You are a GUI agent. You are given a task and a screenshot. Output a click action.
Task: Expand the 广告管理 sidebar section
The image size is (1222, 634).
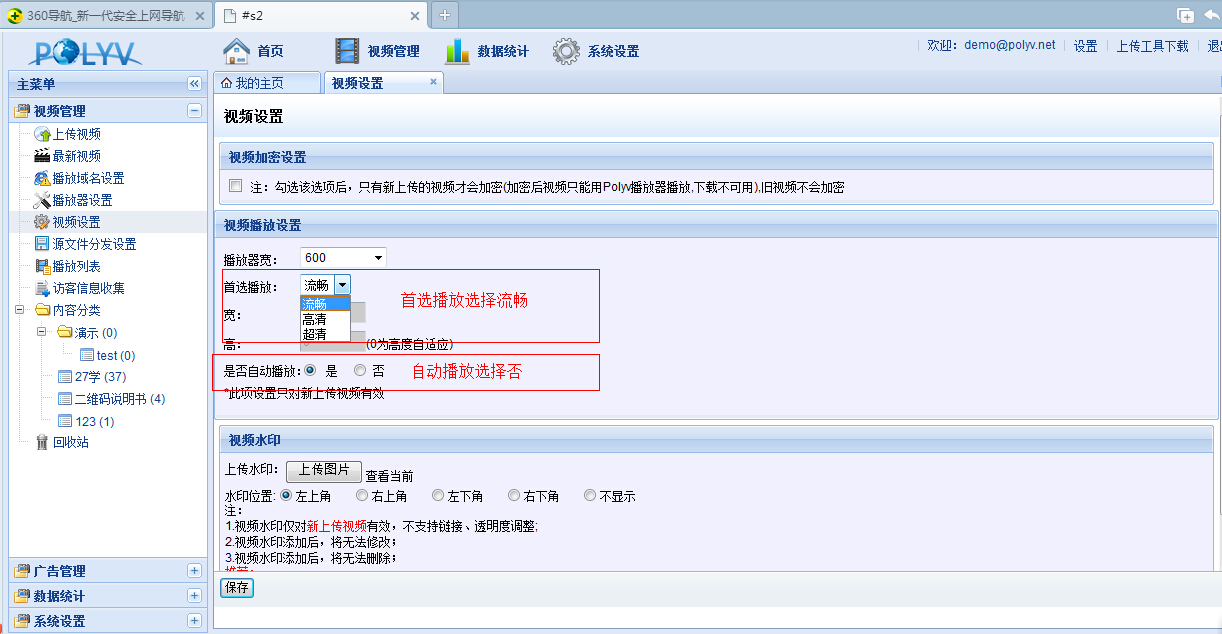[194, 571]
